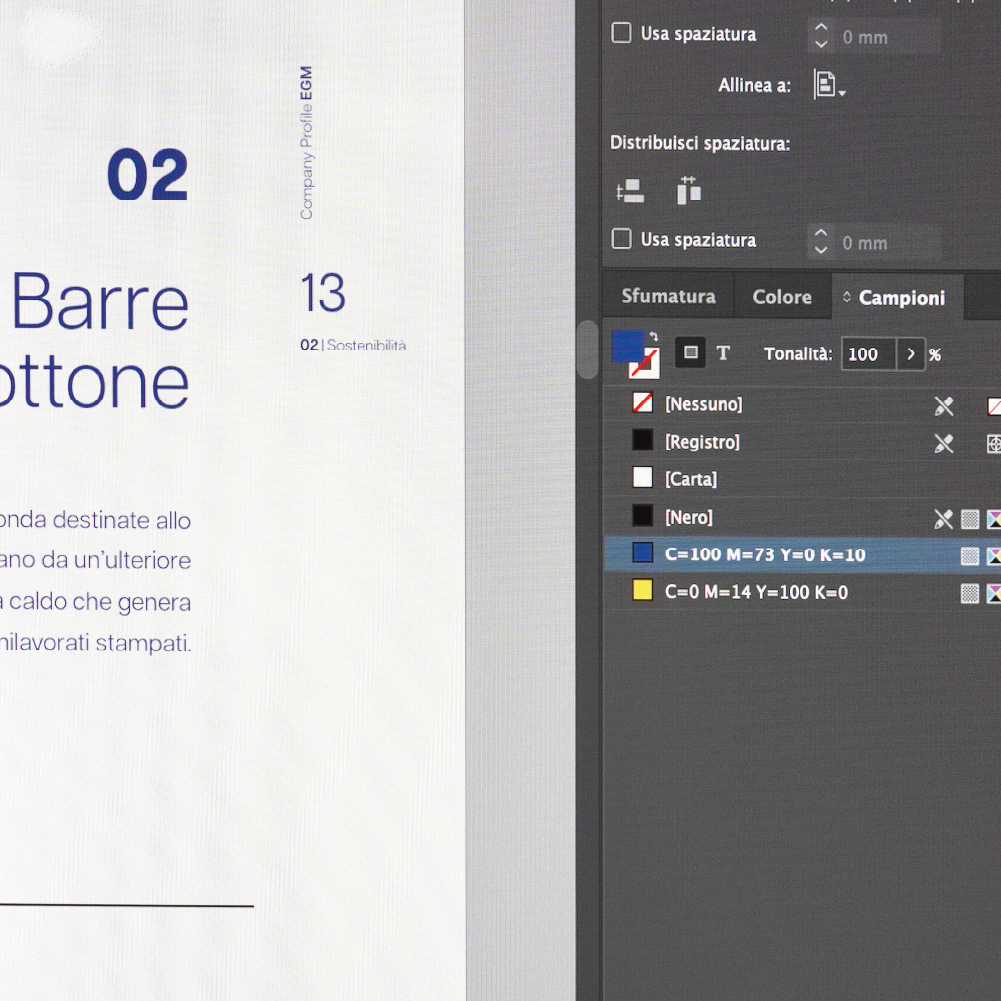Adjust lower spacing value with stepper arrows

coord(821,242)
